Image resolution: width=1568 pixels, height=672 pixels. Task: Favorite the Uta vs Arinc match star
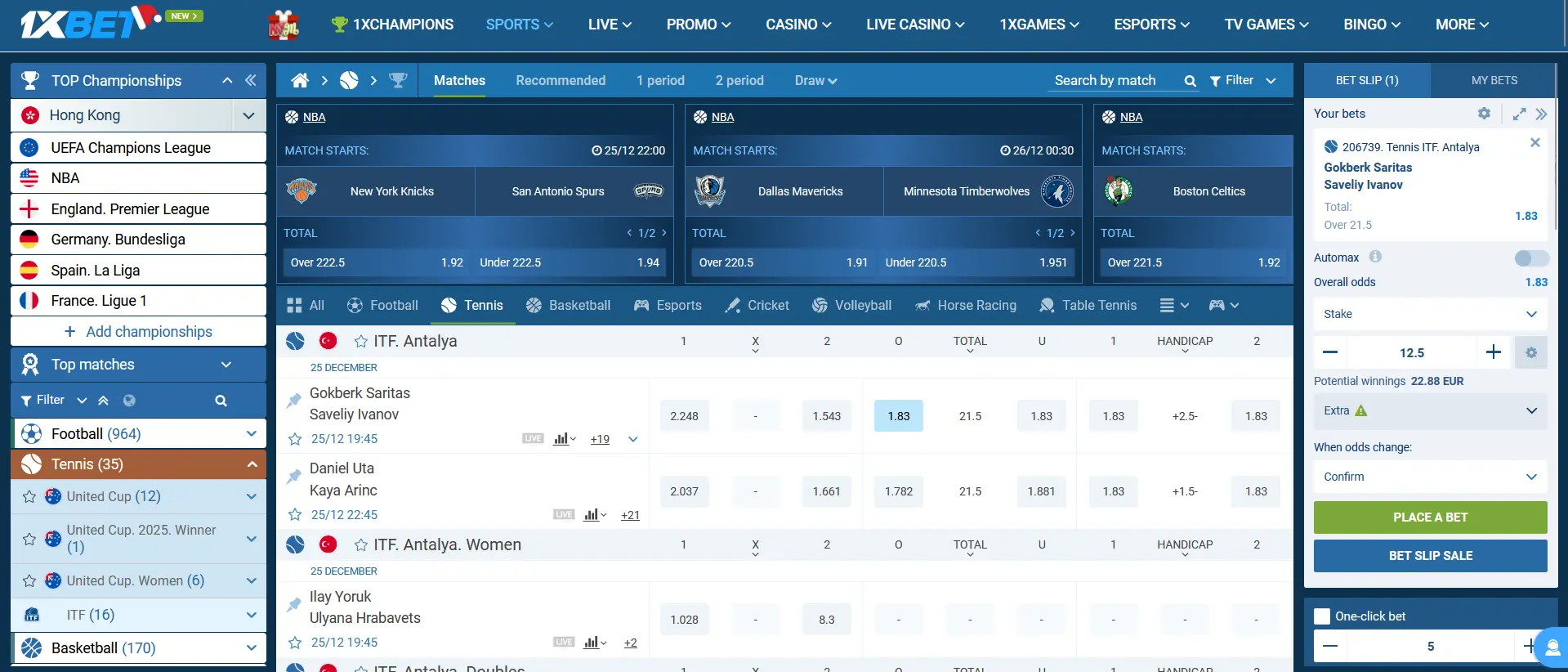tap(295, 515)
